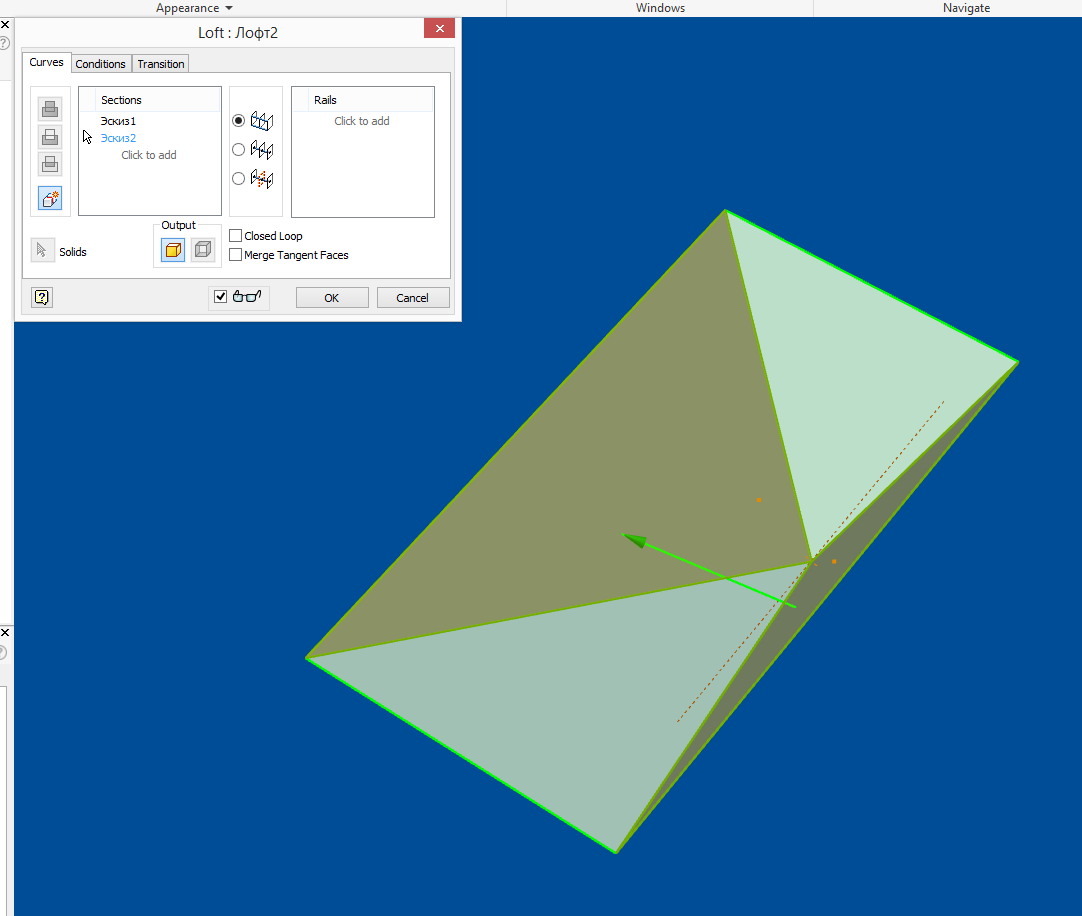Switch to the Transition tab

pos(160,62)
